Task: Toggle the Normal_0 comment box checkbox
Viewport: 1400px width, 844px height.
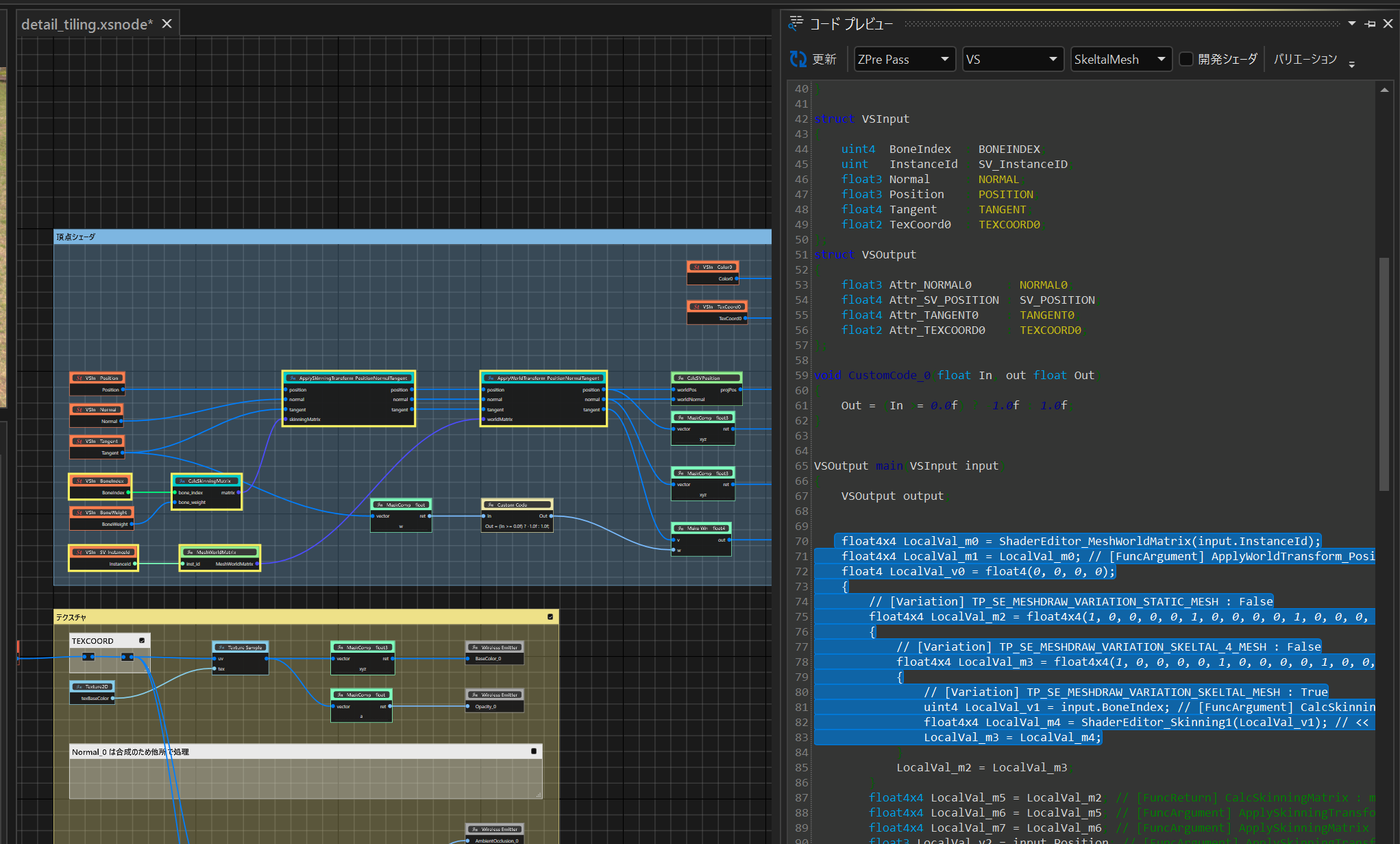Action: pyautogui.click(x=534, y=751)
